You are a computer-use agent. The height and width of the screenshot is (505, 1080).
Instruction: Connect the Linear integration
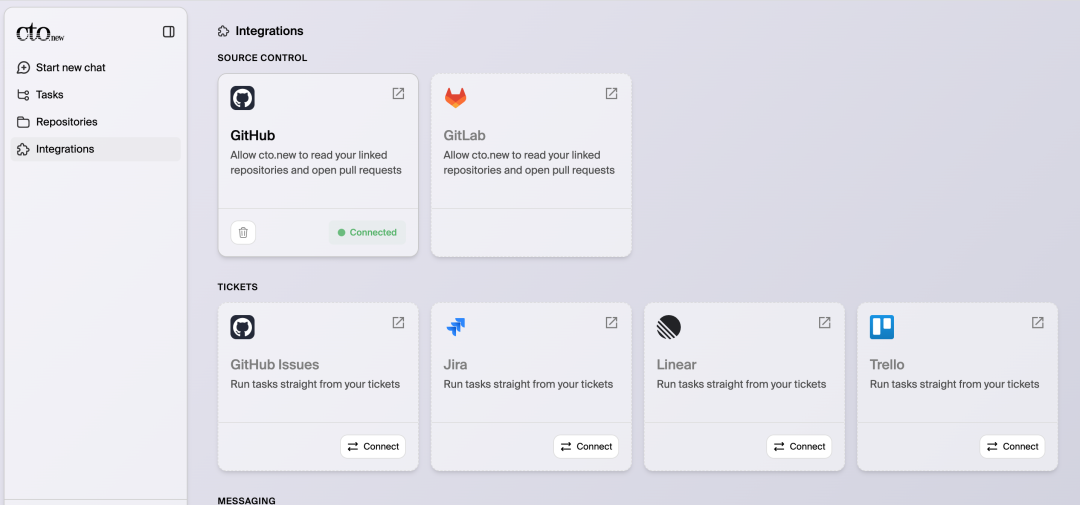[799, 447]
